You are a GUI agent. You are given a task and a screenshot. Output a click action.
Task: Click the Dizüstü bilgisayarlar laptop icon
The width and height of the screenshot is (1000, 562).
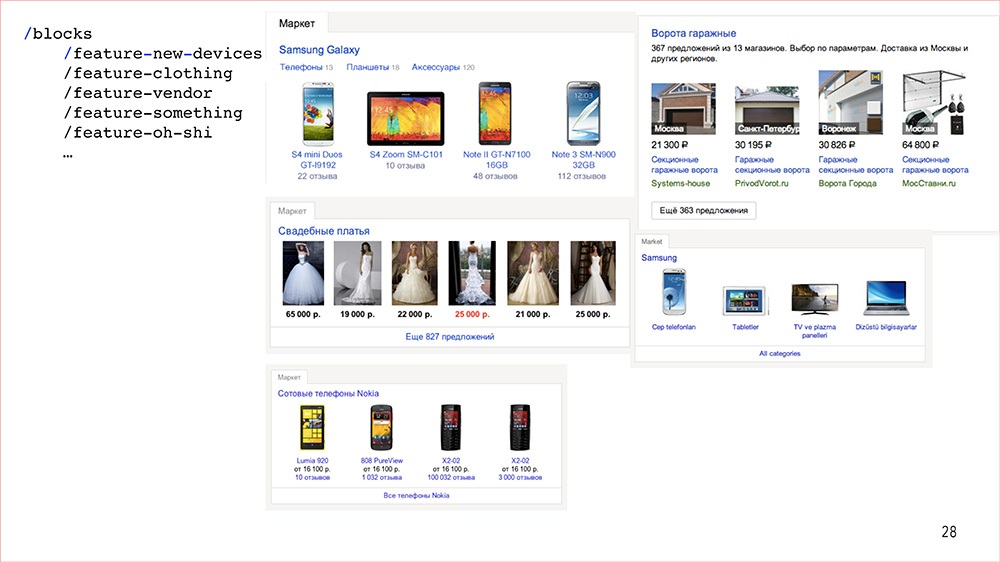point(886,298)
